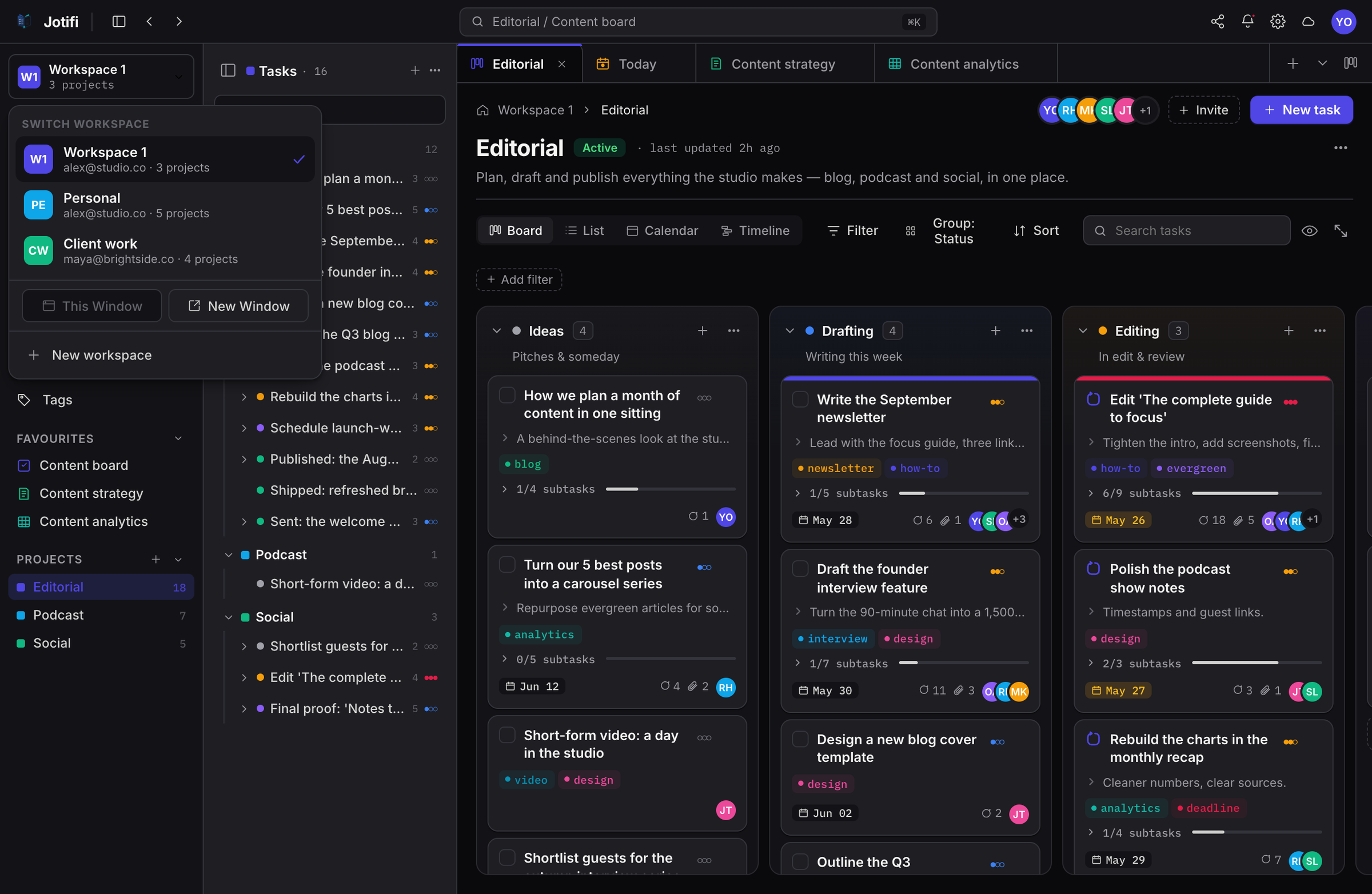Collapse the Ideas column

coord(496,331)
